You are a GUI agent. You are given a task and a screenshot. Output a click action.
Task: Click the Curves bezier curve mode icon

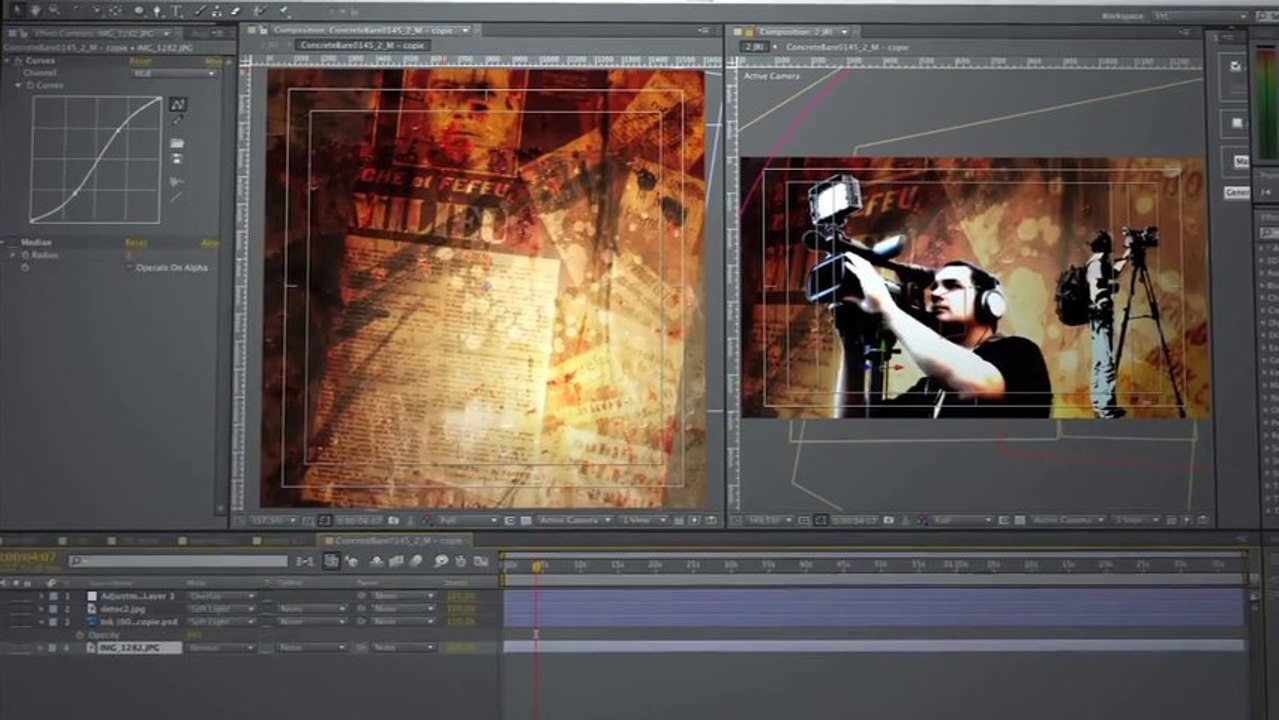click(x=177, y=104)
